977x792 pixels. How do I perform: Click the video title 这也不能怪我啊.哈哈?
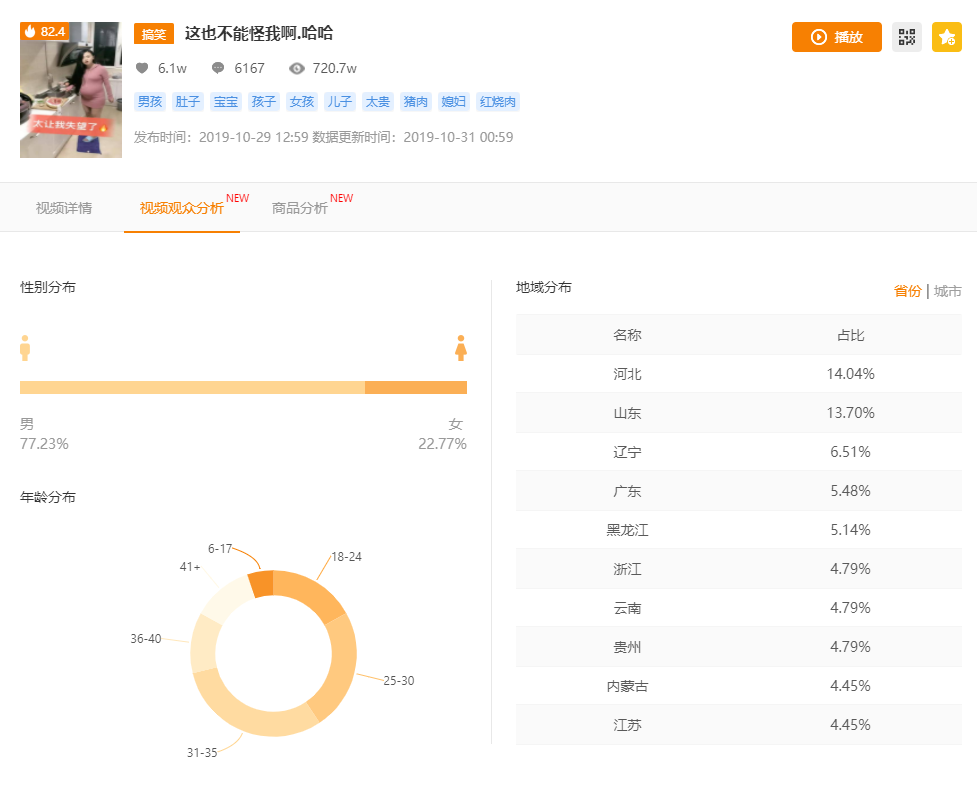[x=259, y=33]
